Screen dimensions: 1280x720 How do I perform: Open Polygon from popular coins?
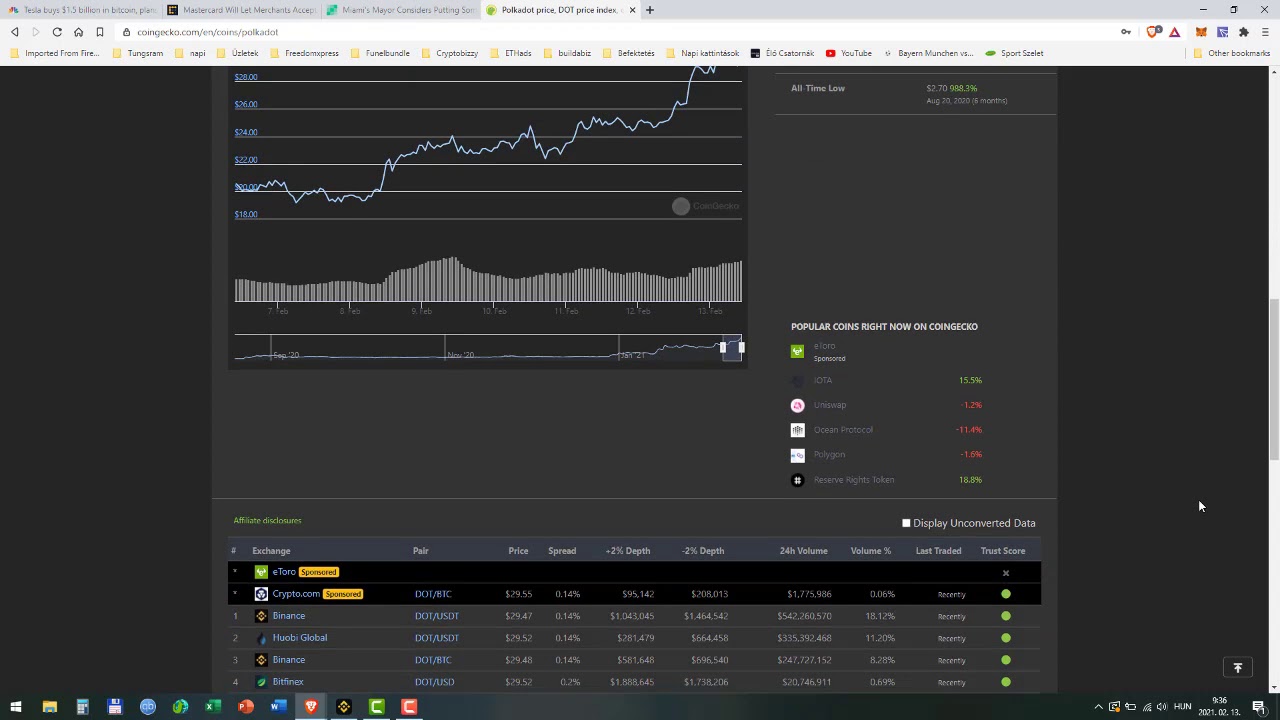[x=829, y=455]
